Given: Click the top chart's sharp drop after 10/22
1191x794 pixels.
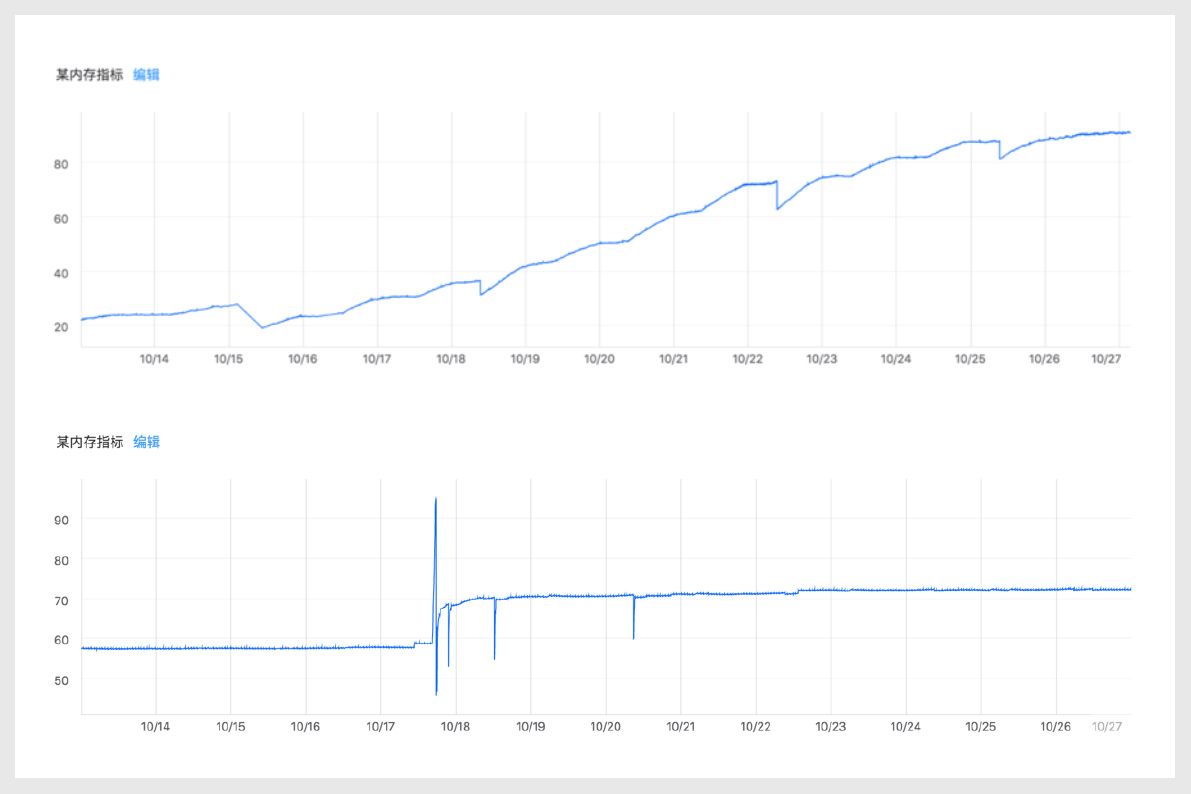Looking at the screenshot, I should coord(777,208).
